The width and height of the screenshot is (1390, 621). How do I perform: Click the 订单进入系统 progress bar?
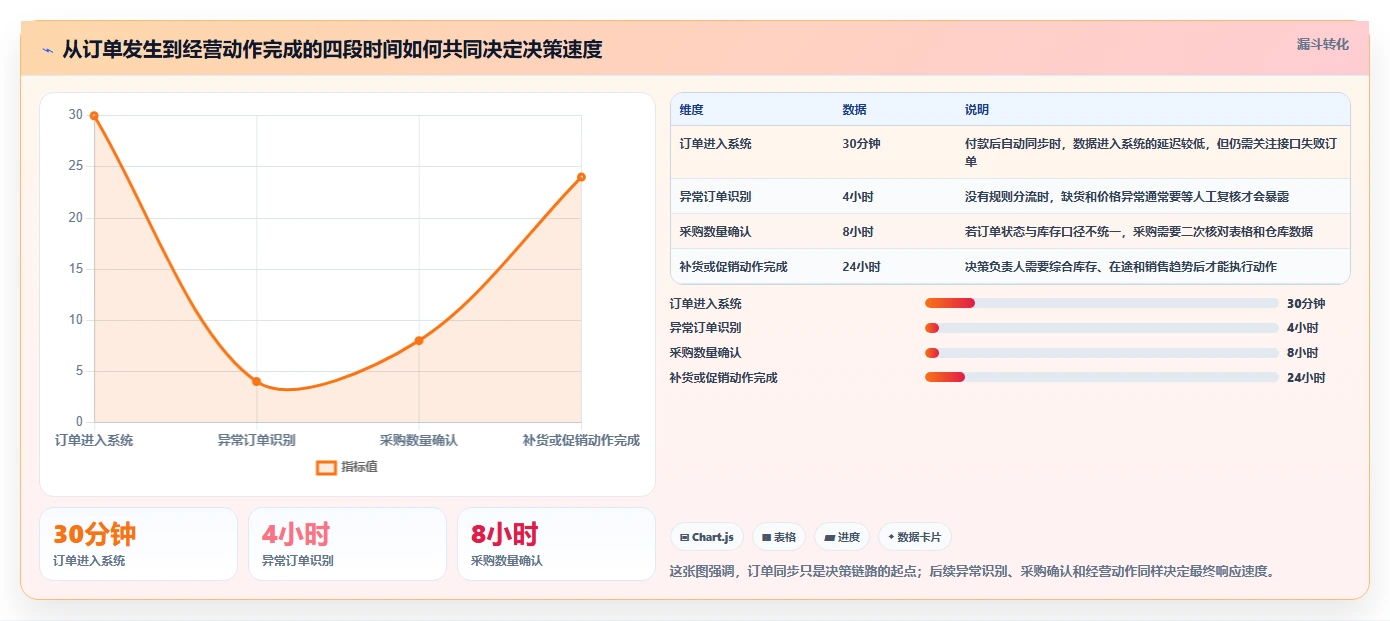tap(1102, 303)
